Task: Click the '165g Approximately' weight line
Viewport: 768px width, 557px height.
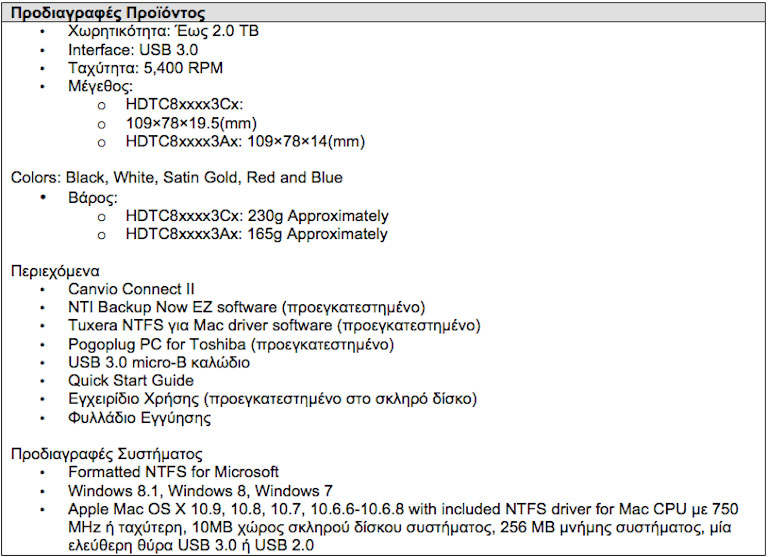Action: pos(257,234)
